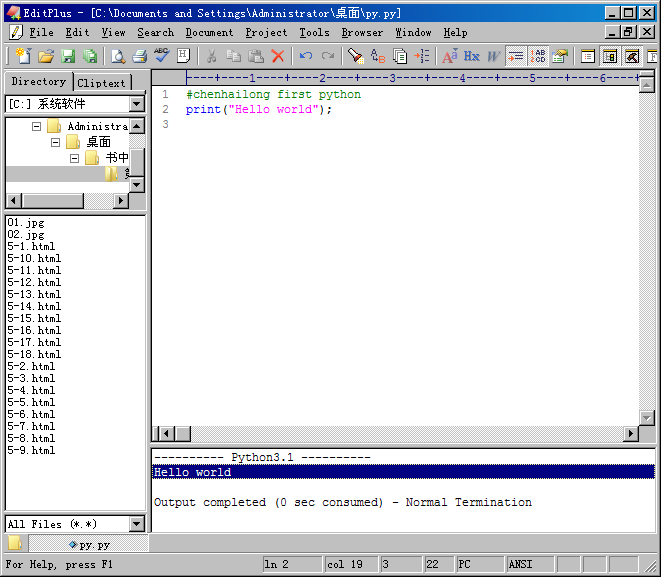661x577 pixels.
Task: Click the print("Hello world") code line
Action: [259, 110]
